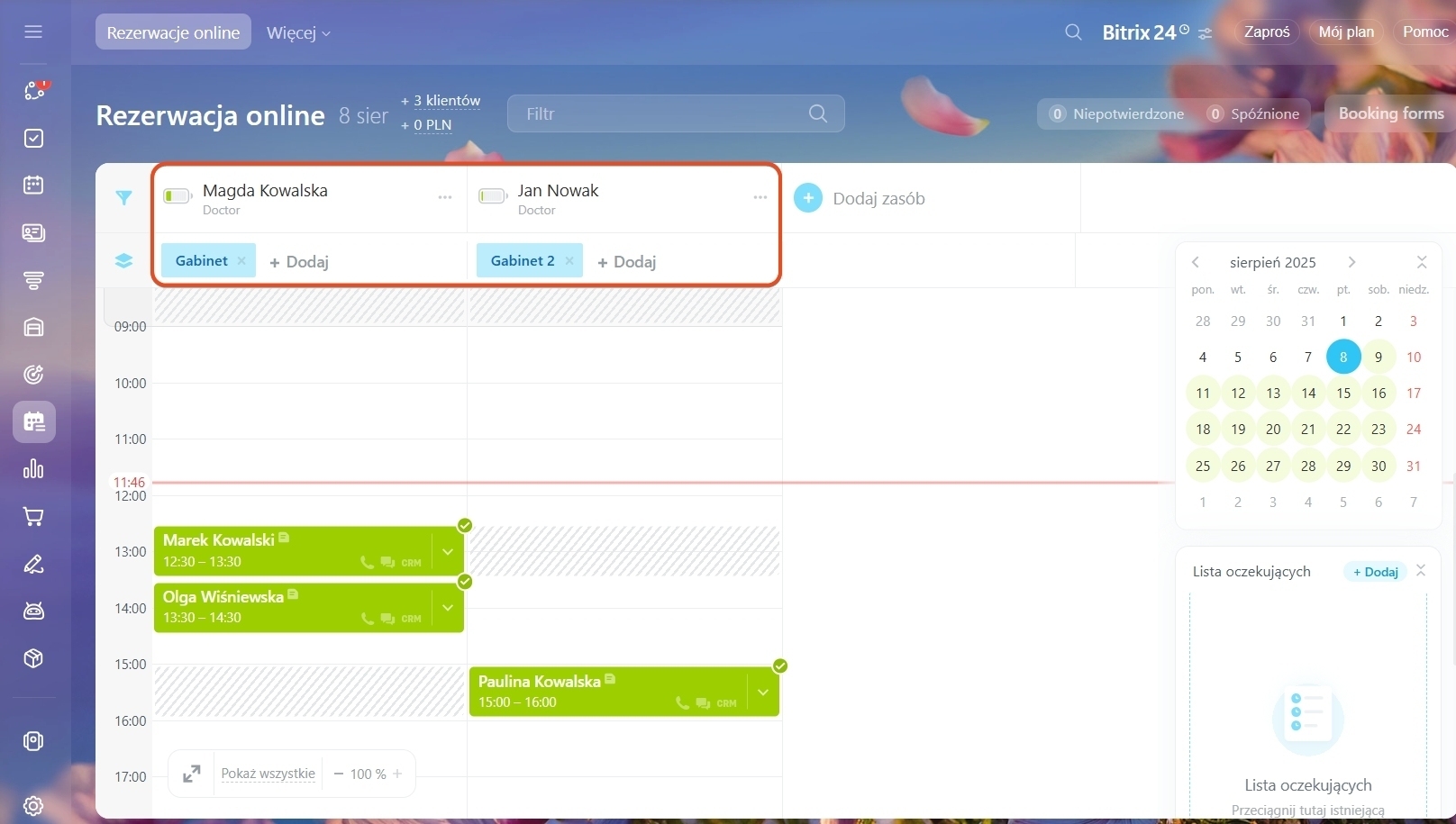Toggle the Magda Kowalska resource switch
This screenshot has height=824, width=1456.
point(177,196)
